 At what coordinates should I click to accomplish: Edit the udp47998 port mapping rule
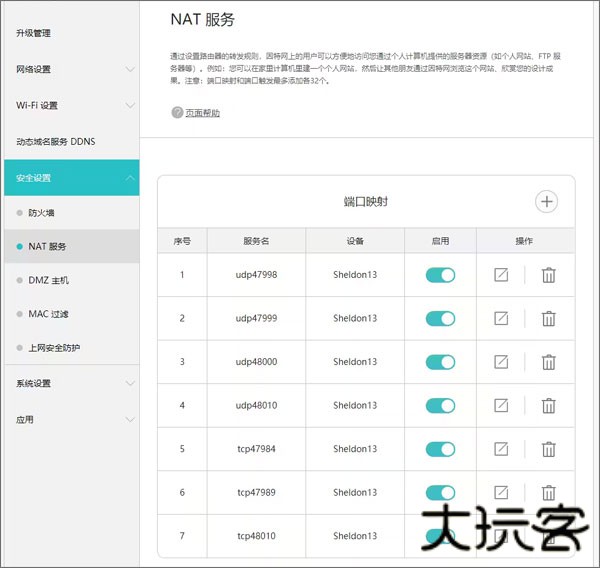[502, 275]
